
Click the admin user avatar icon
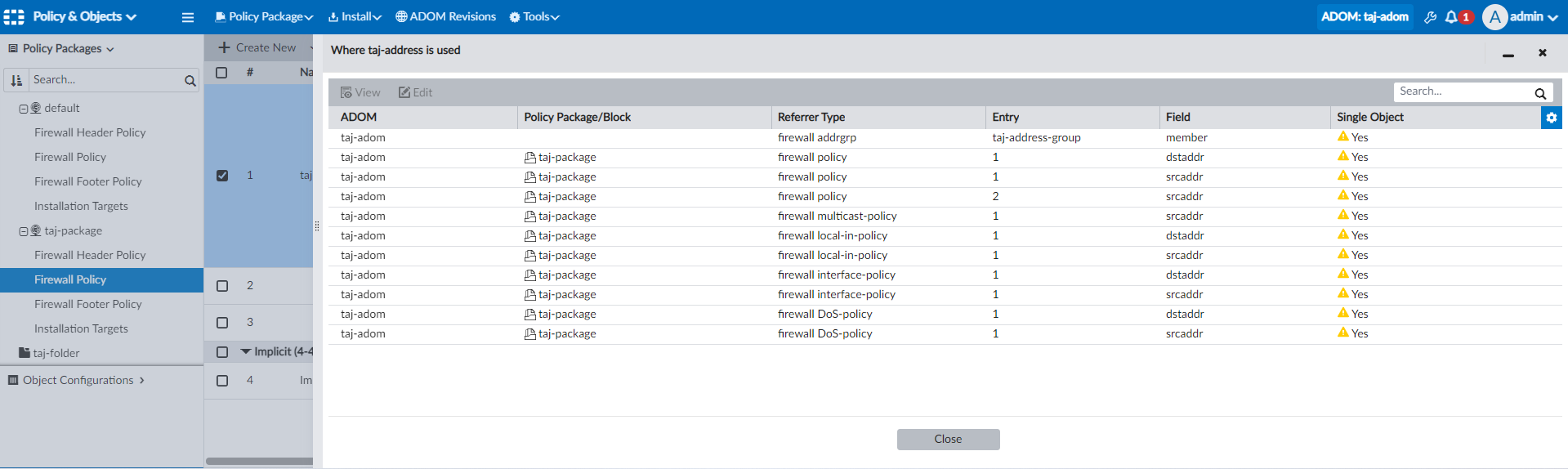click(1494, 17)
